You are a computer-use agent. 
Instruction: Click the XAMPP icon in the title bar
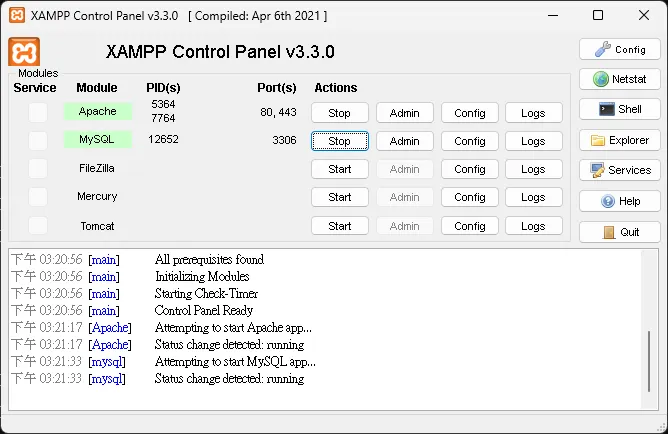(17, 15)
